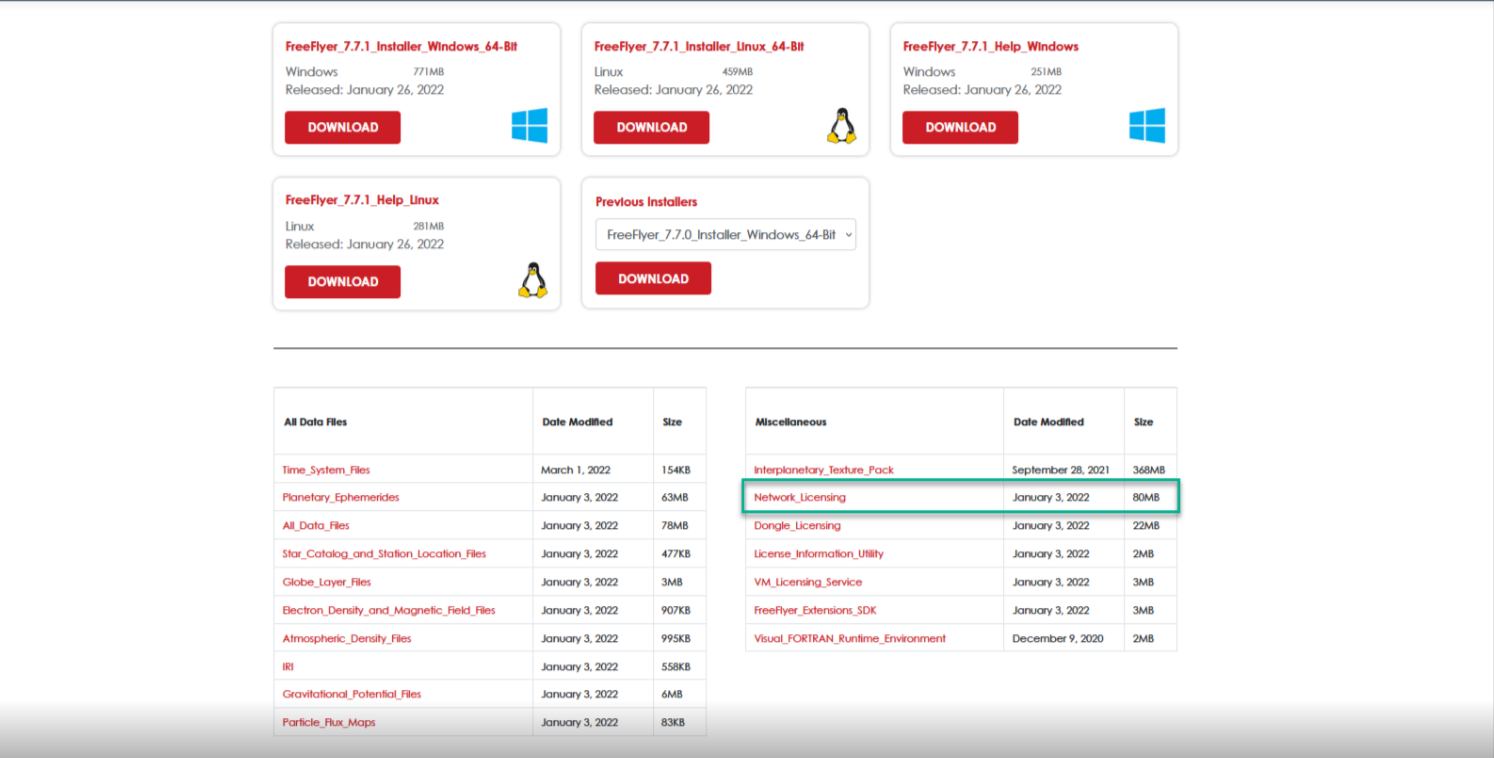Click the 368MB size cell
Image resolution: width=1494 pixels, height=758 pixels.
coord(1149,470)
